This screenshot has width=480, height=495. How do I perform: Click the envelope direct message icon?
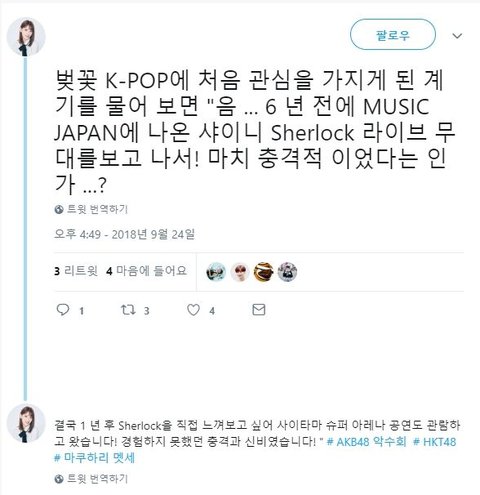pos(259,310)
